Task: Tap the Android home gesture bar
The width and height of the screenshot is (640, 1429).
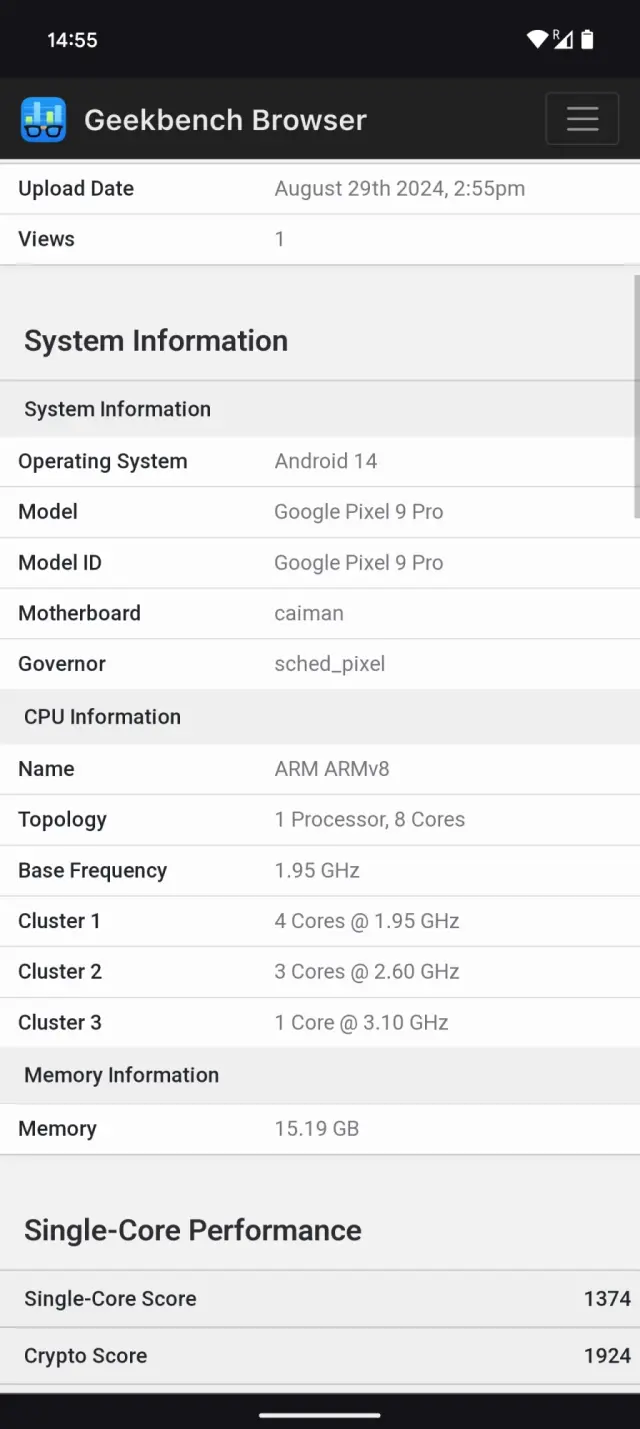Action: [x=320, y=1415]
